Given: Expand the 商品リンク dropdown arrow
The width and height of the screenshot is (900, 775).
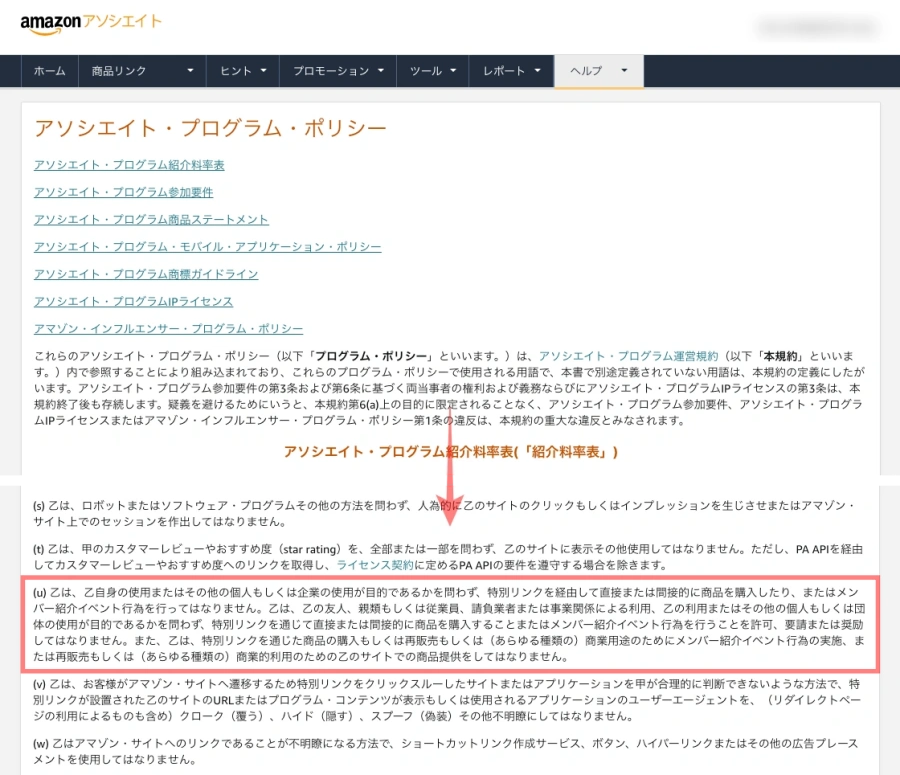Looking at the screenshot, I should coord(190,71).
